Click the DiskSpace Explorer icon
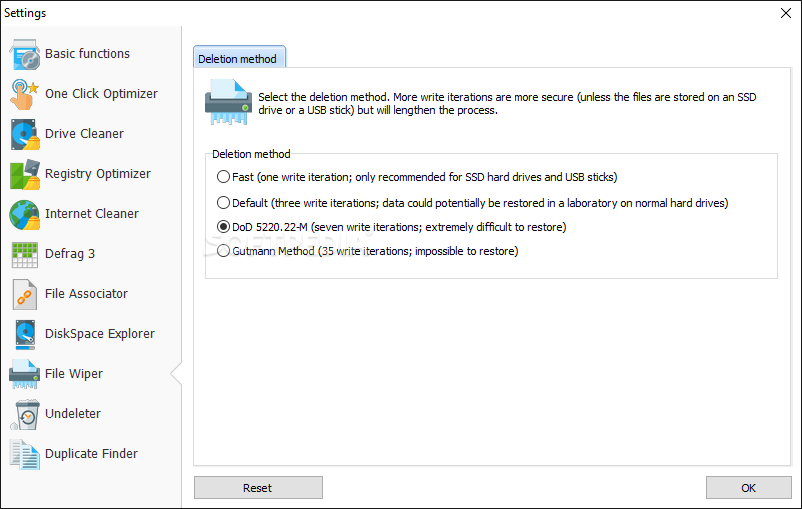Viewport: 802px width, 509px height. coord(25,334)
